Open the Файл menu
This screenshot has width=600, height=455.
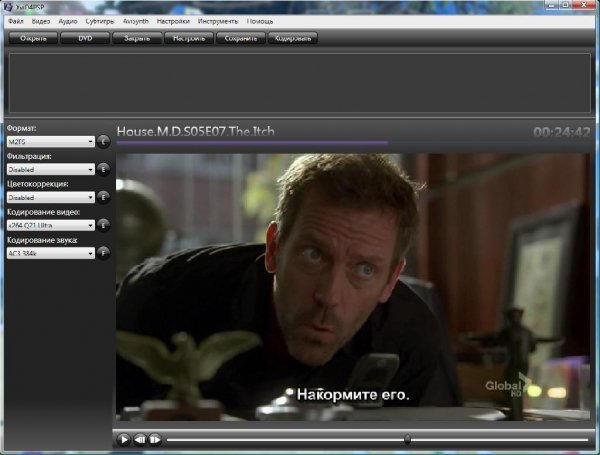pos(16,21)
